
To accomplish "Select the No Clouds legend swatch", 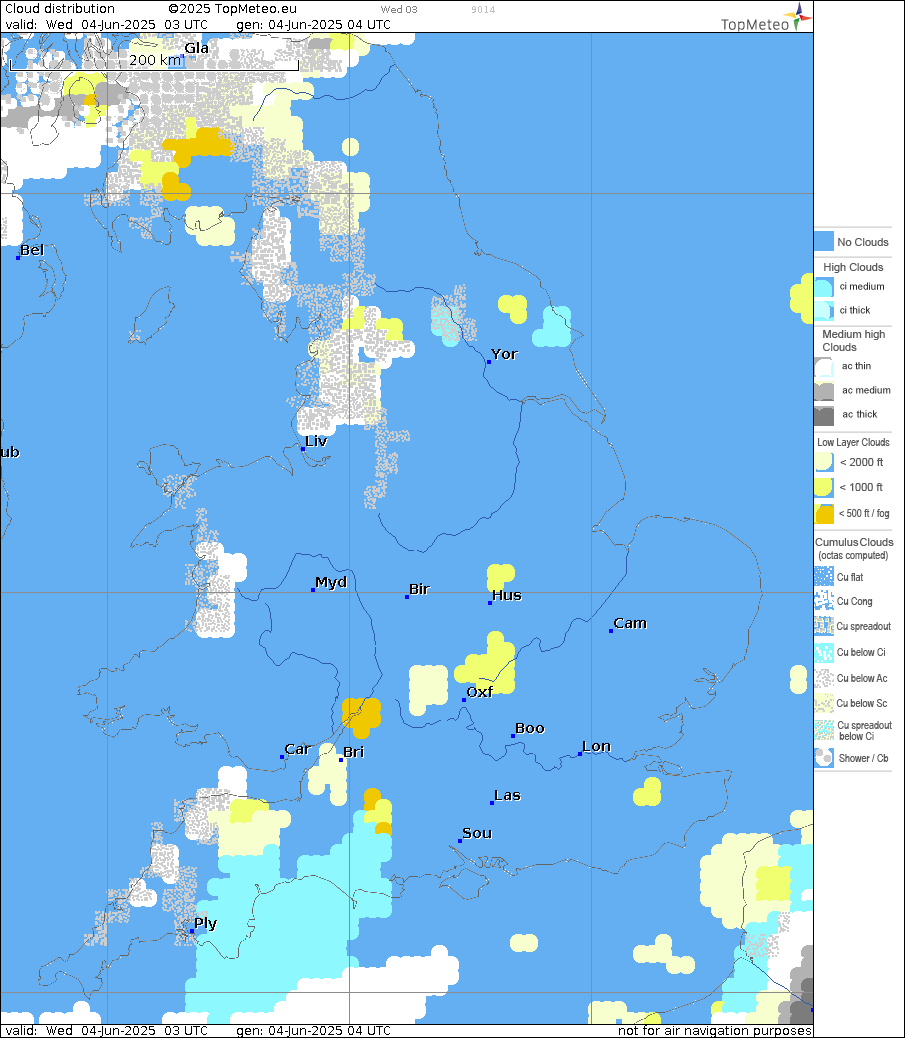I will coord(824,242).
